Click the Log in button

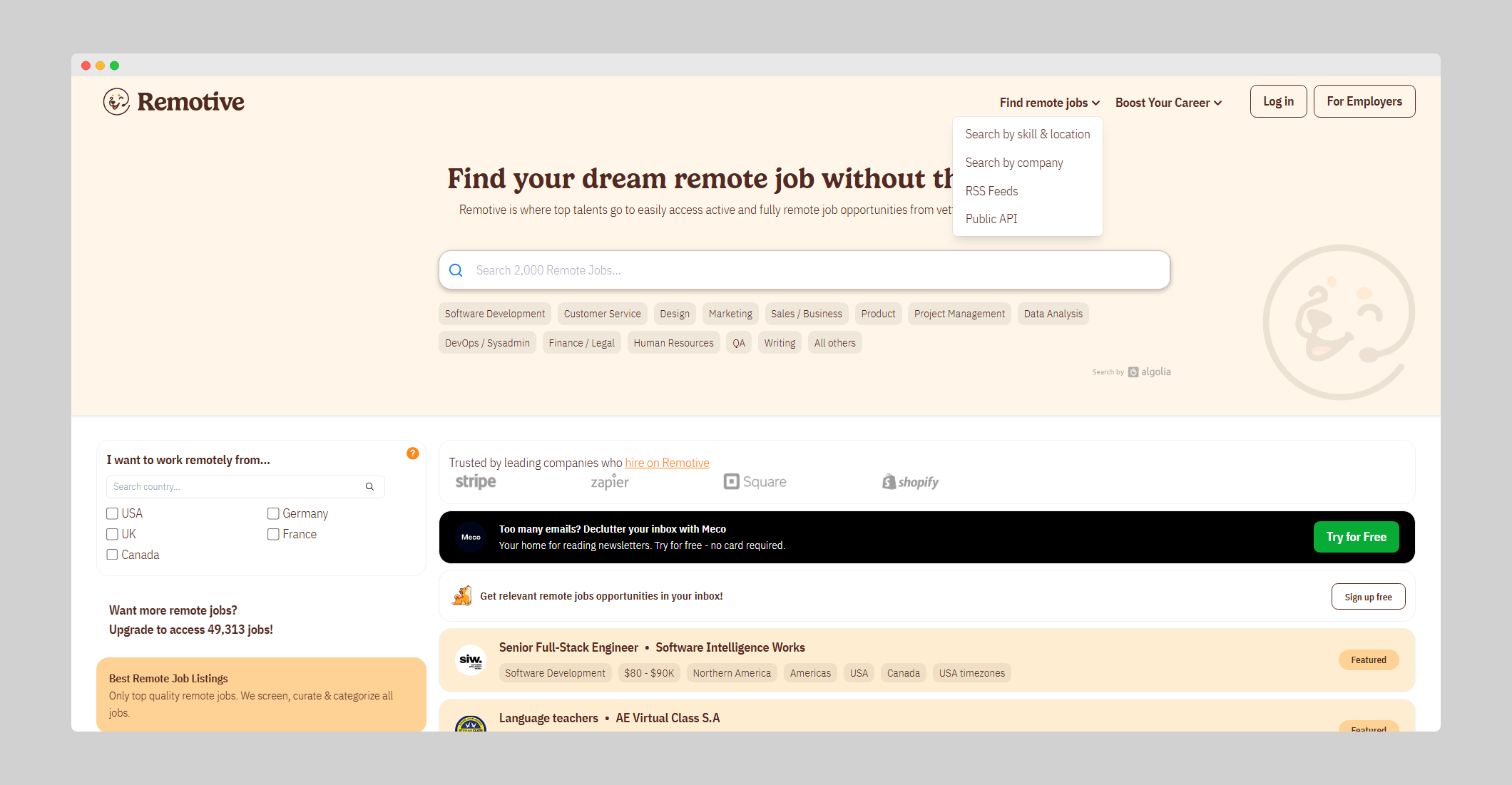[x=1278, y=101]
